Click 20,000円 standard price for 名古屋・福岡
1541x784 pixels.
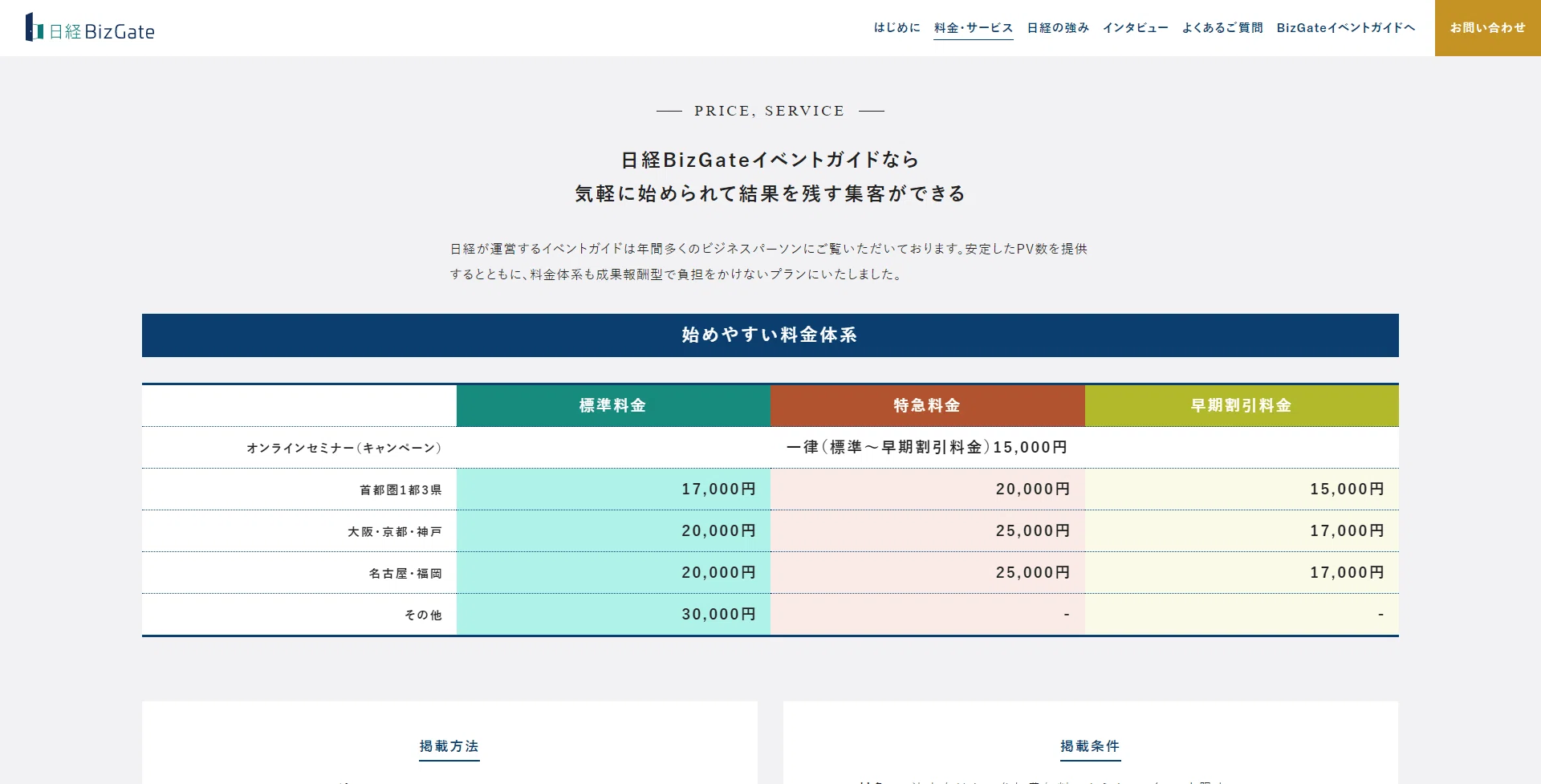(x=719, y=573)
